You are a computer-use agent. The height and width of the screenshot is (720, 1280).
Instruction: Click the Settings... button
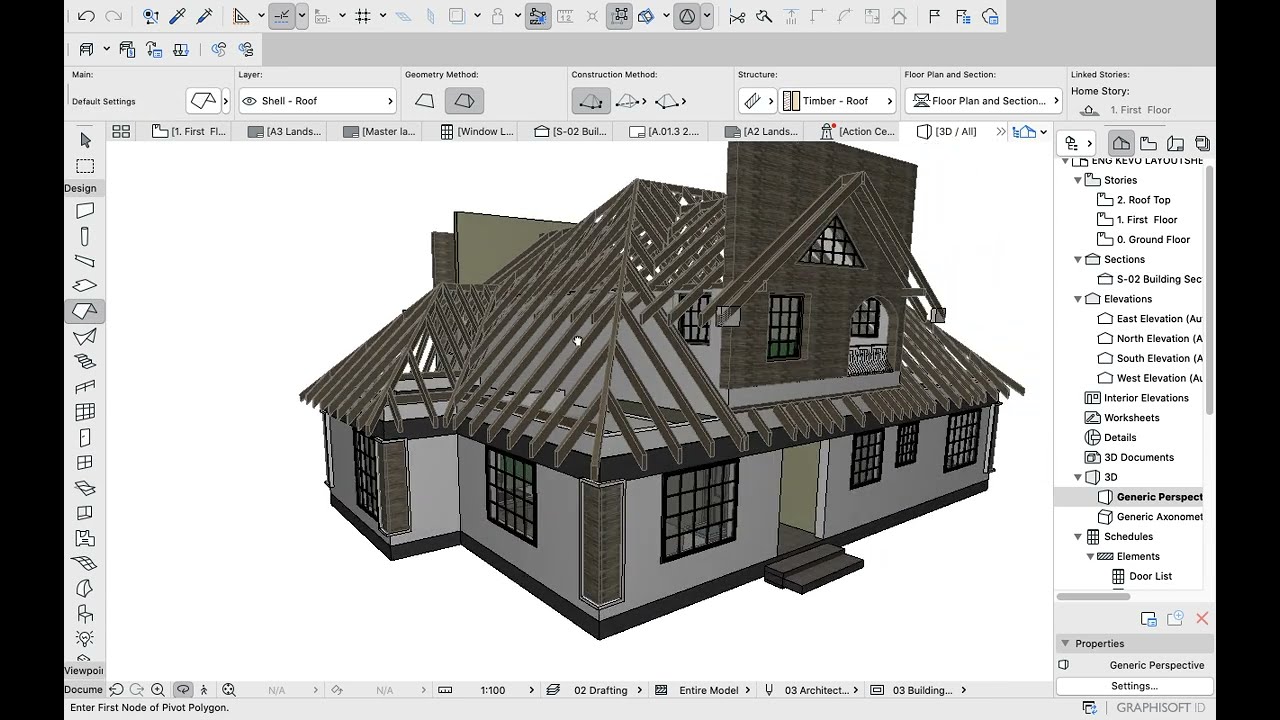(1134, 686)
